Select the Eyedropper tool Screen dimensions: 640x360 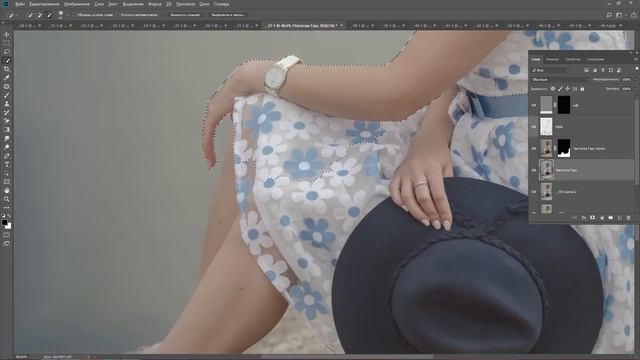tap(7, 78)
